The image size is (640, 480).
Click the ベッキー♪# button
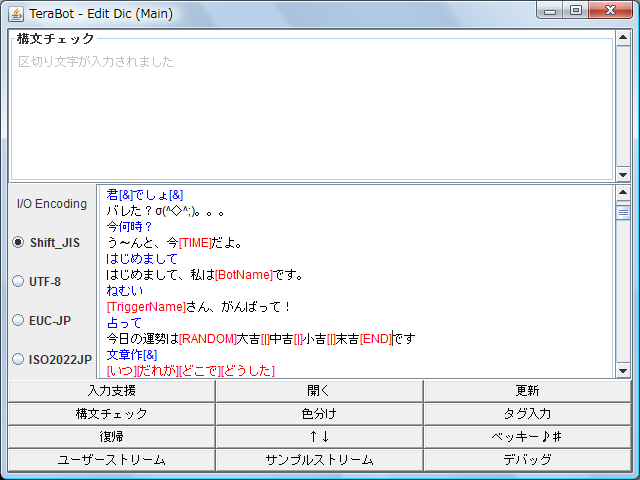pyautogui.click(x=527, y=437)
